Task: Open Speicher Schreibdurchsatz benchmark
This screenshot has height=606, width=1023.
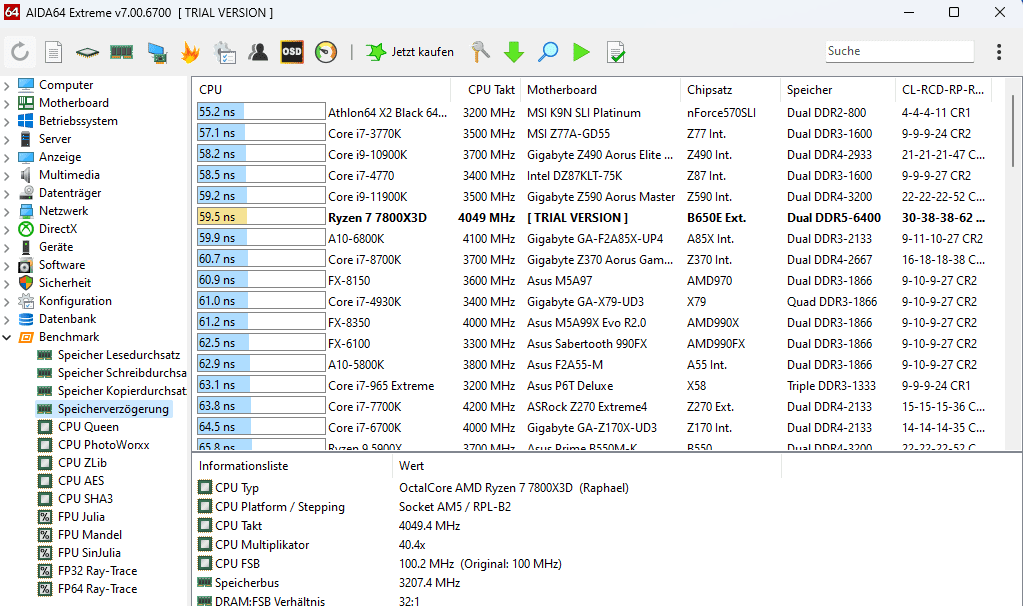Action: (121, 373)
